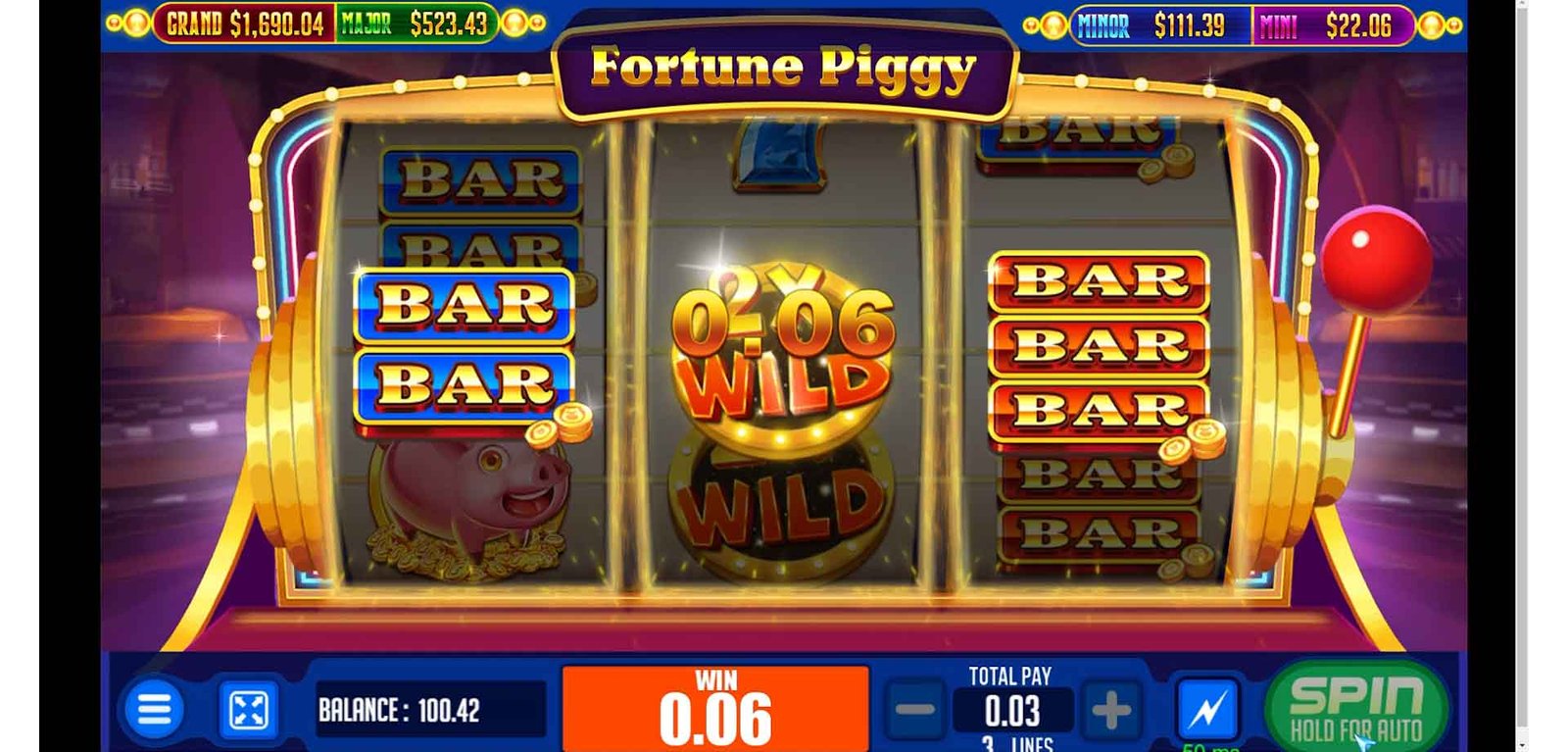Click the Balance display field

click(430, 710)
